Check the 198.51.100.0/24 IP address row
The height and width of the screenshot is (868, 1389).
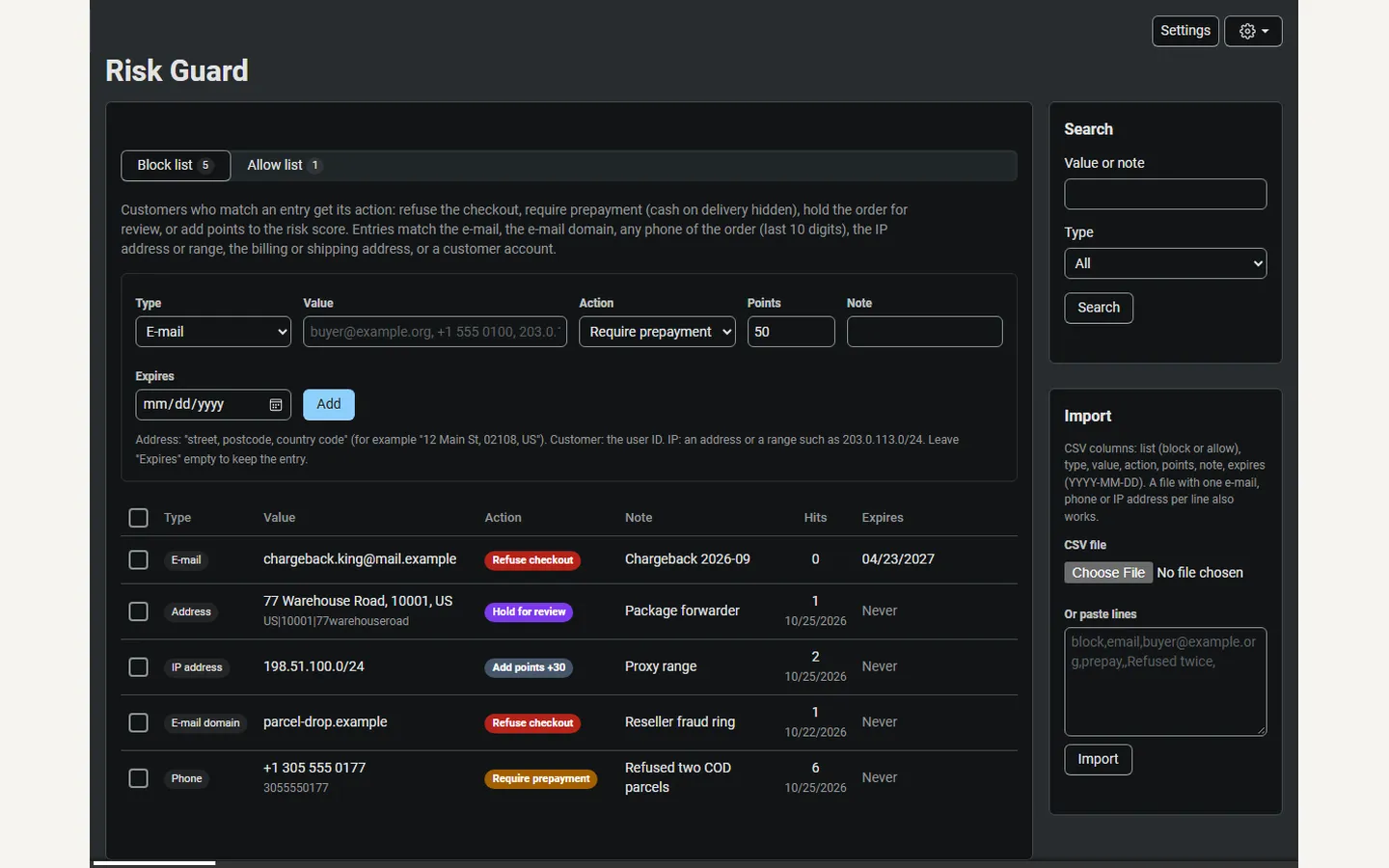(x=139, y=666)
